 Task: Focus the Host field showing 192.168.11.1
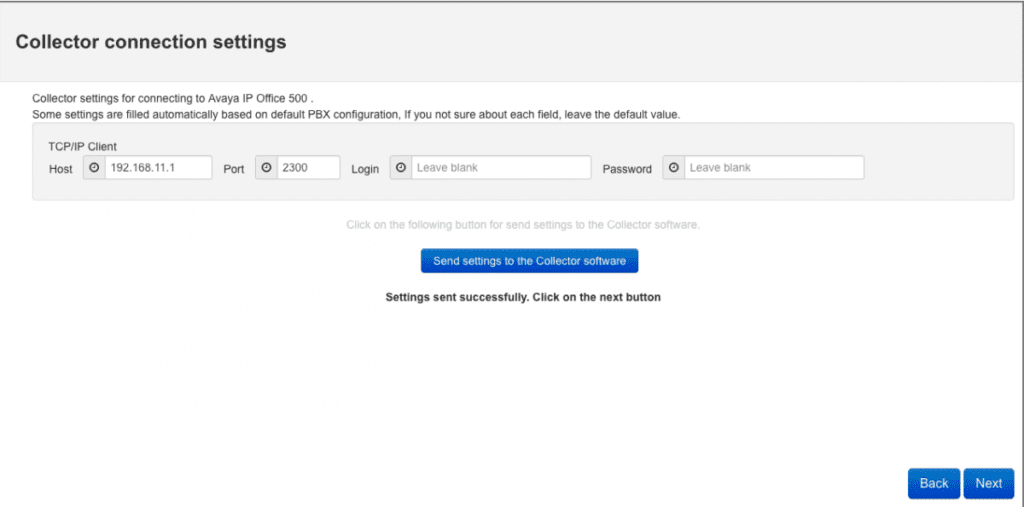point(158,167)
